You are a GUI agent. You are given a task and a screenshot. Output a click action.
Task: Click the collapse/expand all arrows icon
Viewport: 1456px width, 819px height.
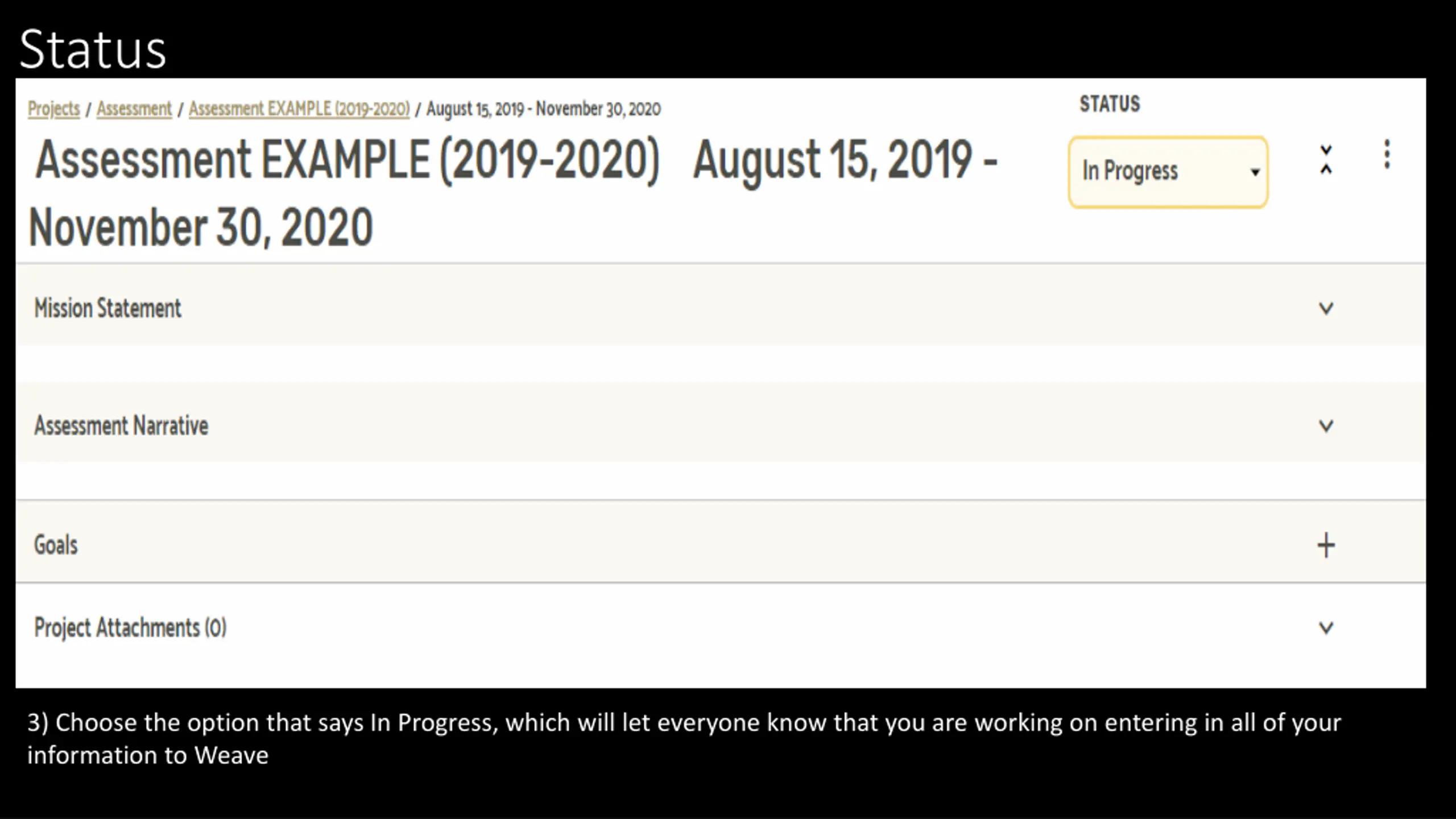click(1326, 159)
